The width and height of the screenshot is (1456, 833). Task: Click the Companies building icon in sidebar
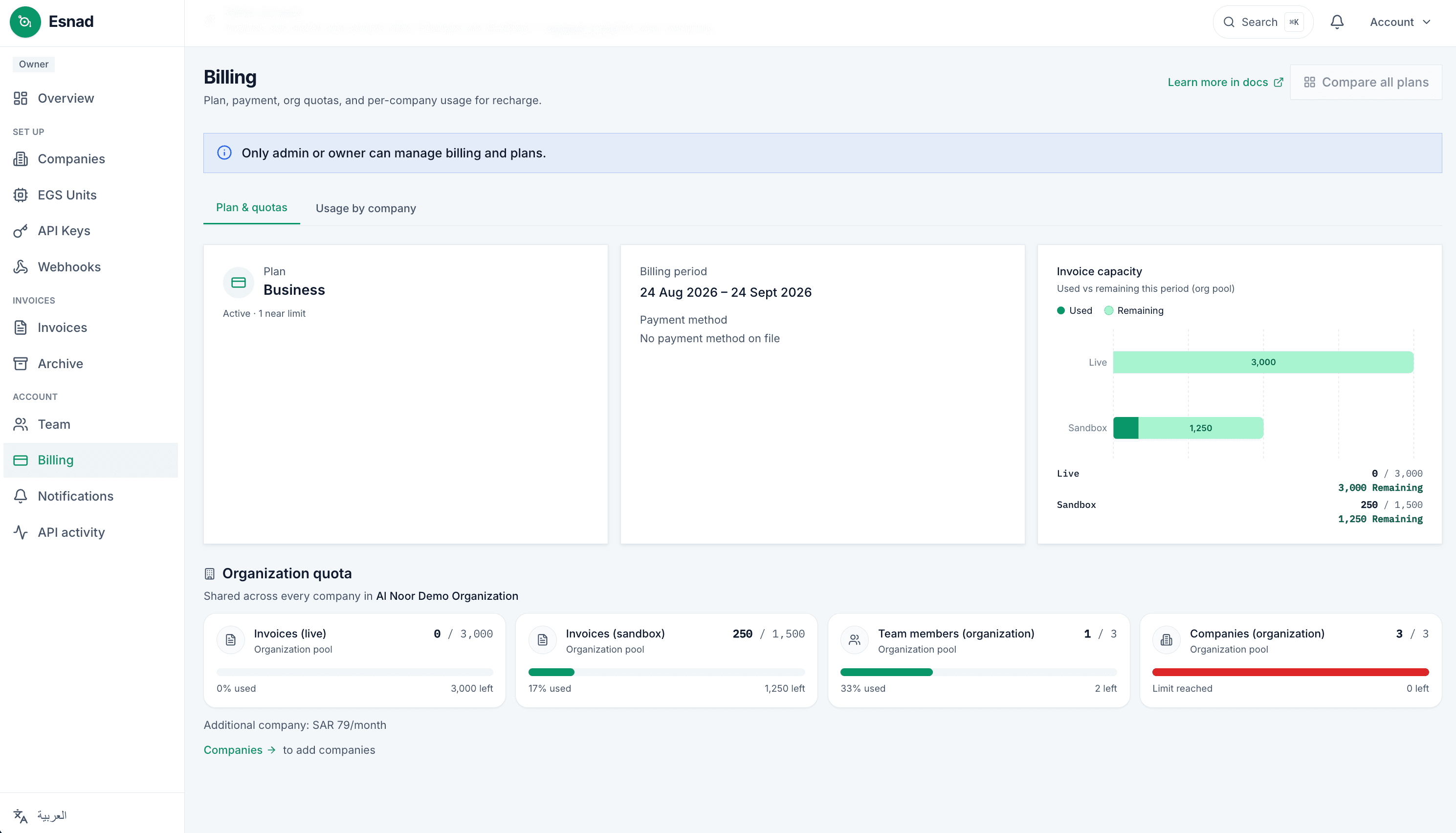(21, 159)
